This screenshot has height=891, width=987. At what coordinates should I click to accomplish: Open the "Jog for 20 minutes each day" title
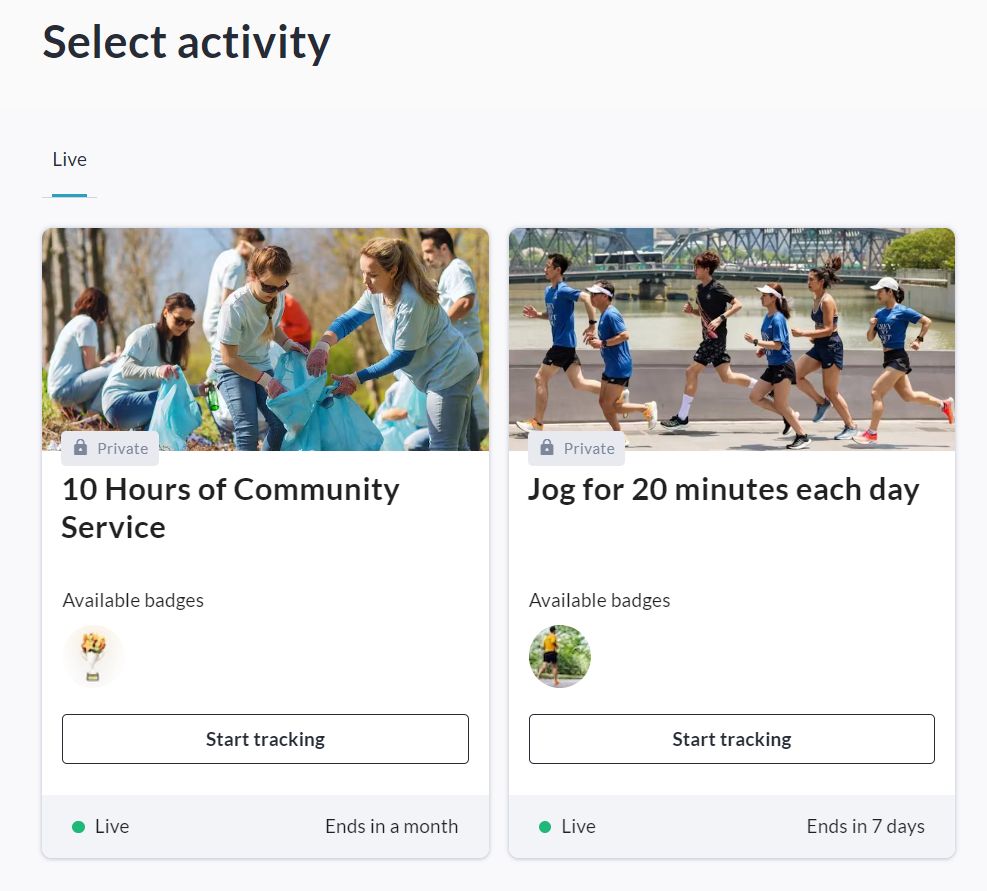[723, 490]
